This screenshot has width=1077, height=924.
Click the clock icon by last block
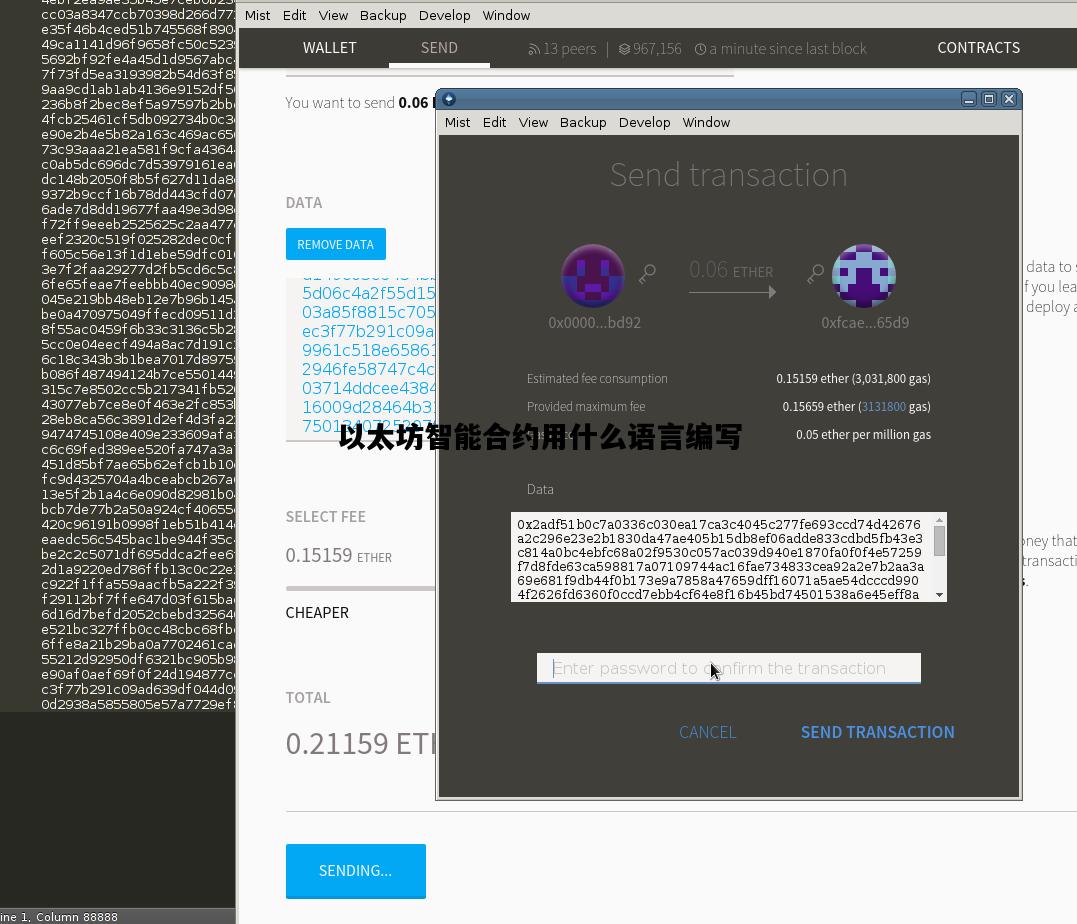(x=700, y=49)
